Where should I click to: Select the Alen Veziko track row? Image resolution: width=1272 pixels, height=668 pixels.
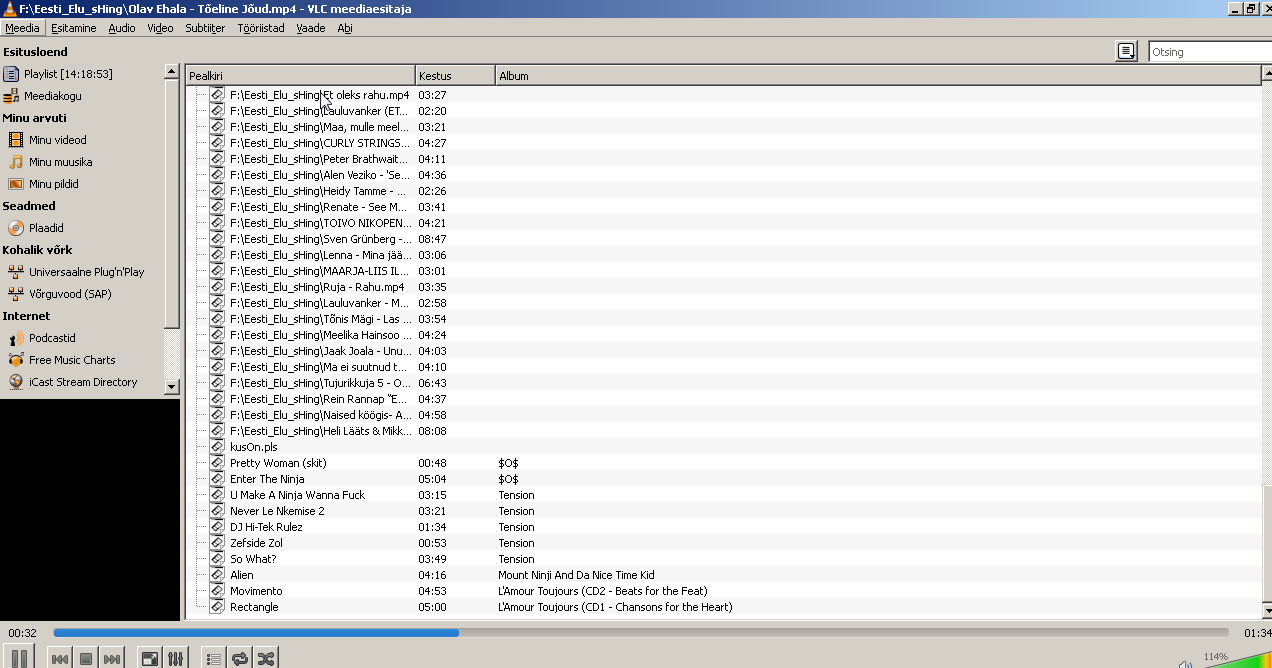point(724,175)
